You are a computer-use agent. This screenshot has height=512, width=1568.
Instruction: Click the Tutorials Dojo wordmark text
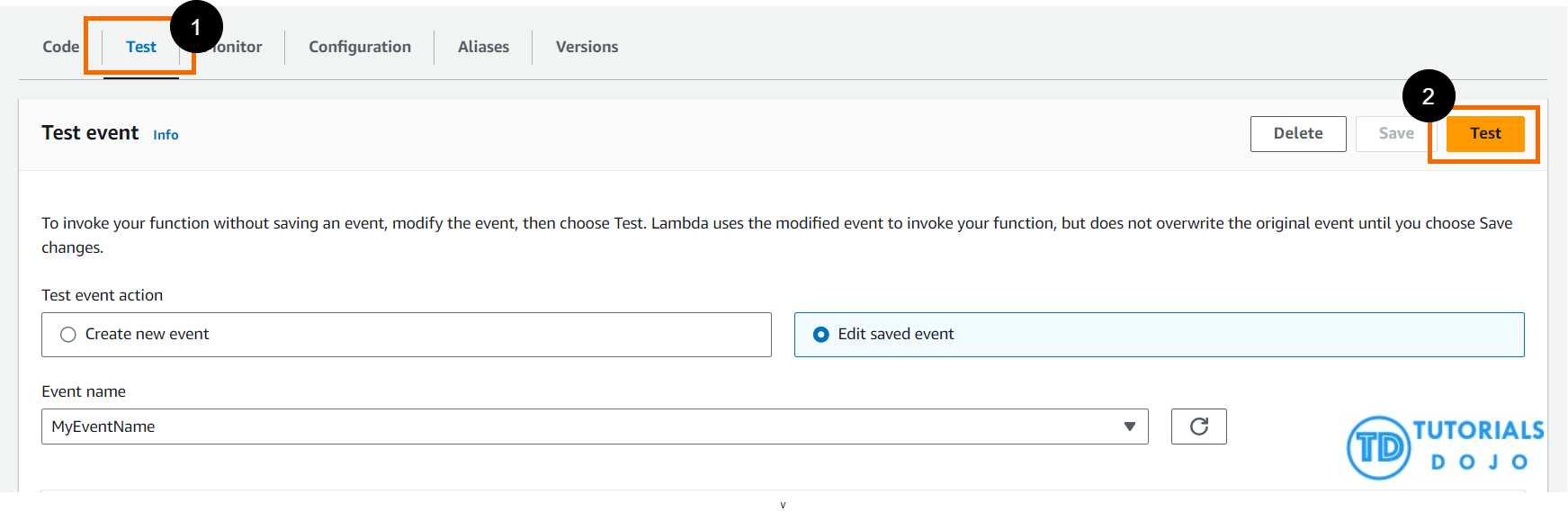[x=1478, y=445]
